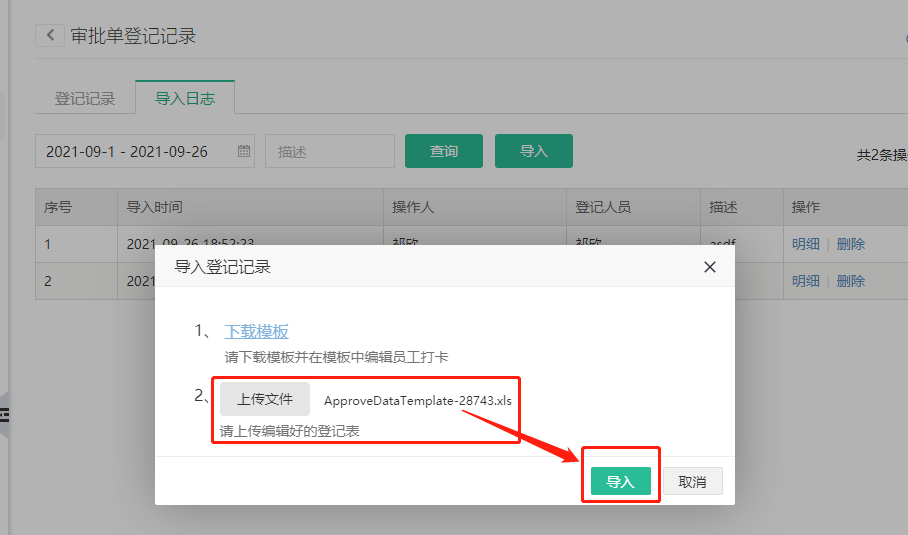The image size is (908, 535).
Task: Select the 导入日志 tab
Action: 185,98
